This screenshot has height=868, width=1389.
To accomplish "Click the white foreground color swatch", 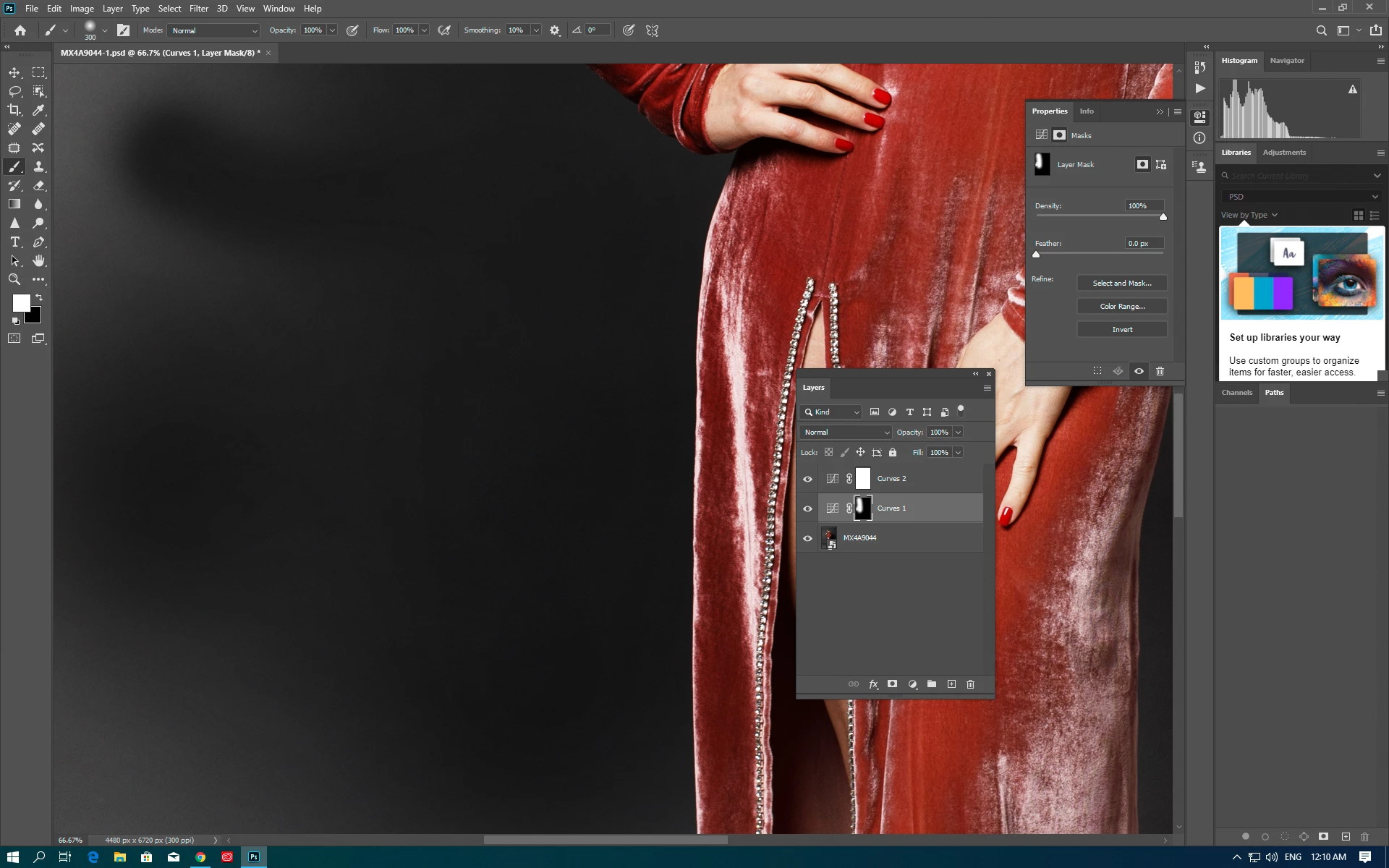I will point(20,302).
